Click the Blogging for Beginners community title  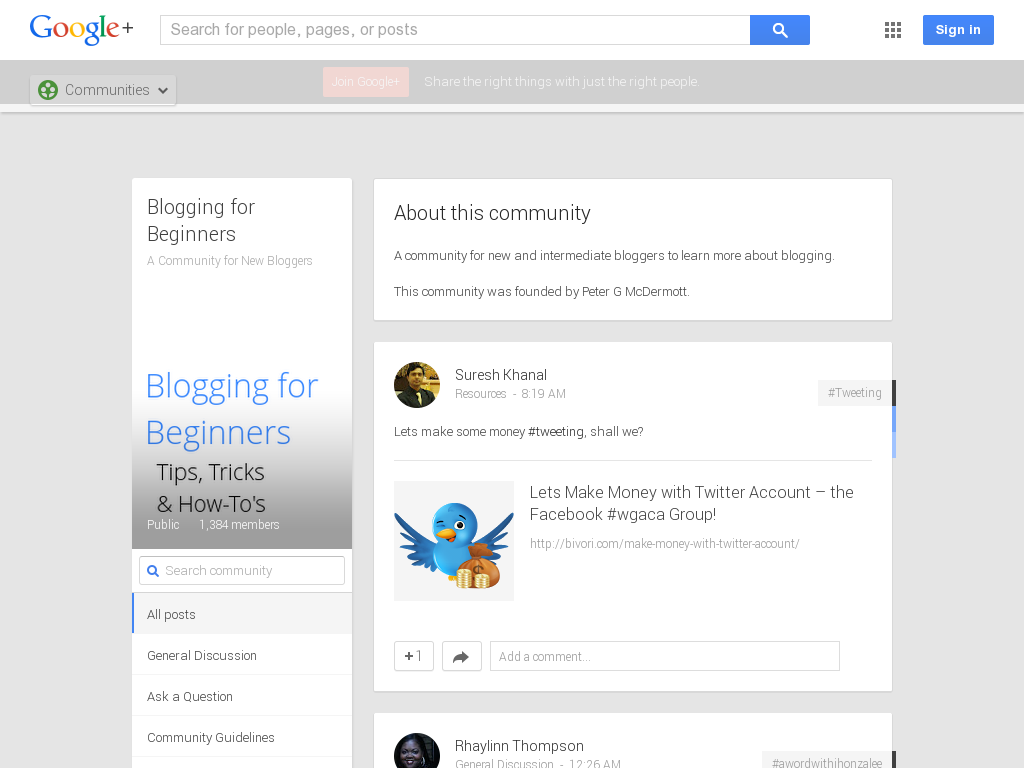tap(201, 220)
